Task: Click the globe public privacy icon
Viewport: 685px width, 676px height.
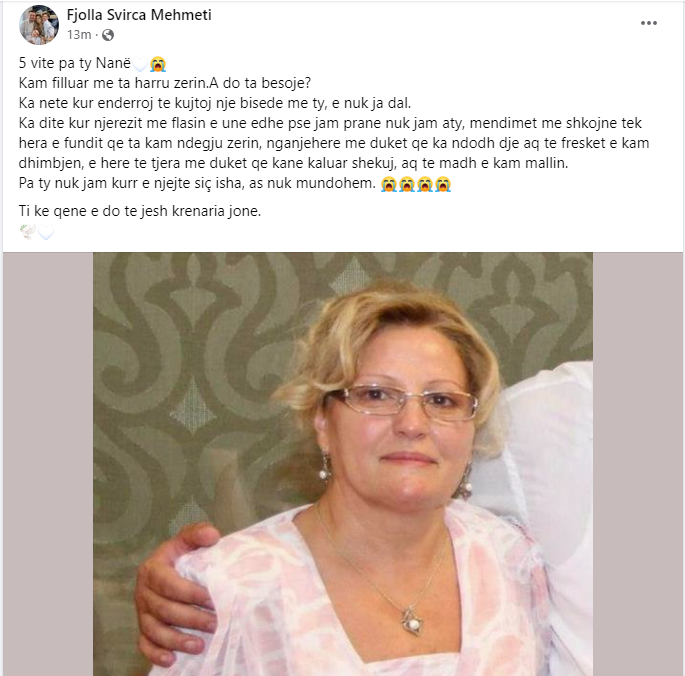Action: point(108,35)
